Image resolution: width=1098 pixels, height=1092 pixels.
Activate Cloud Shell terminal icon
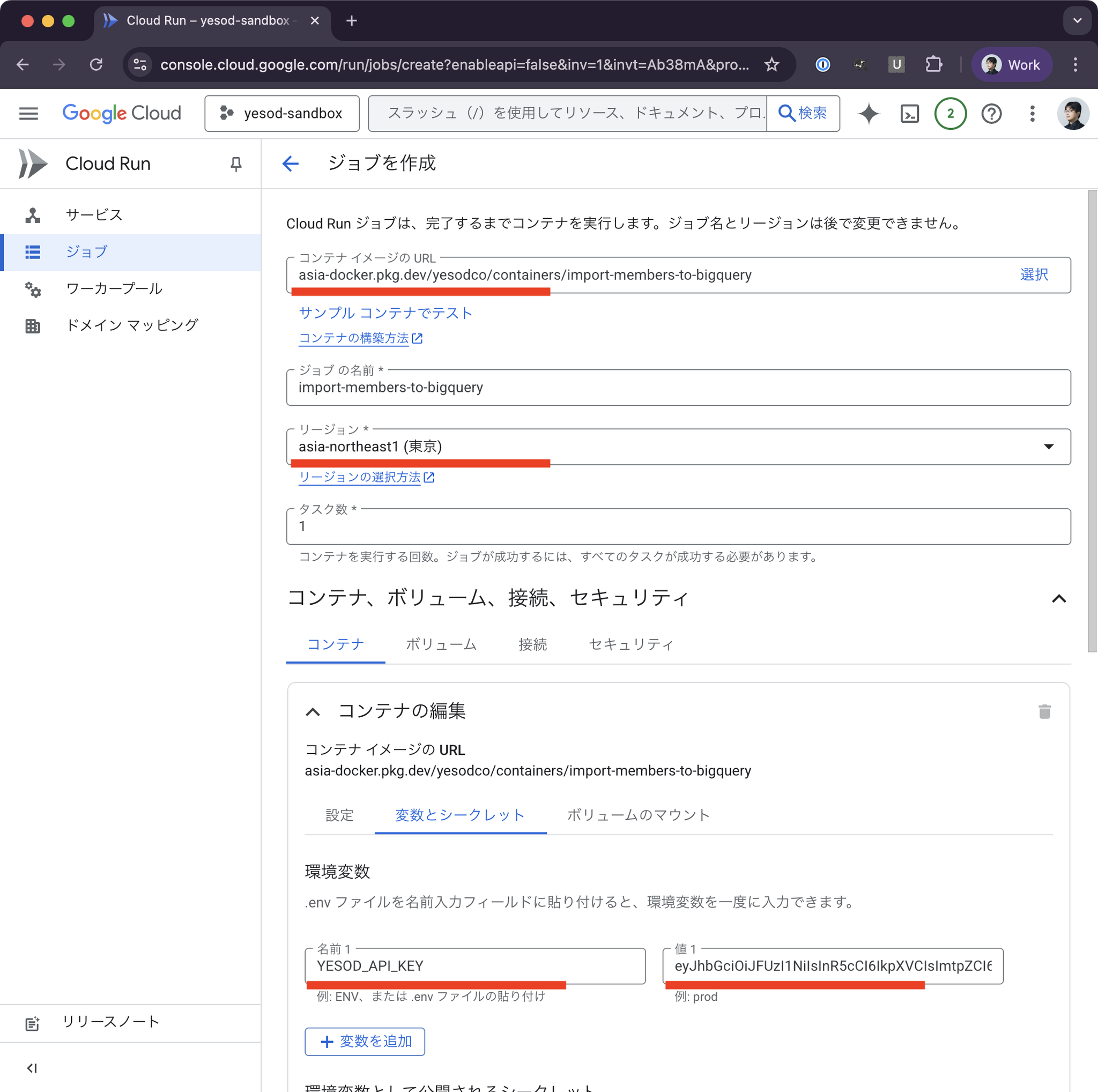(x=909, y=114)
